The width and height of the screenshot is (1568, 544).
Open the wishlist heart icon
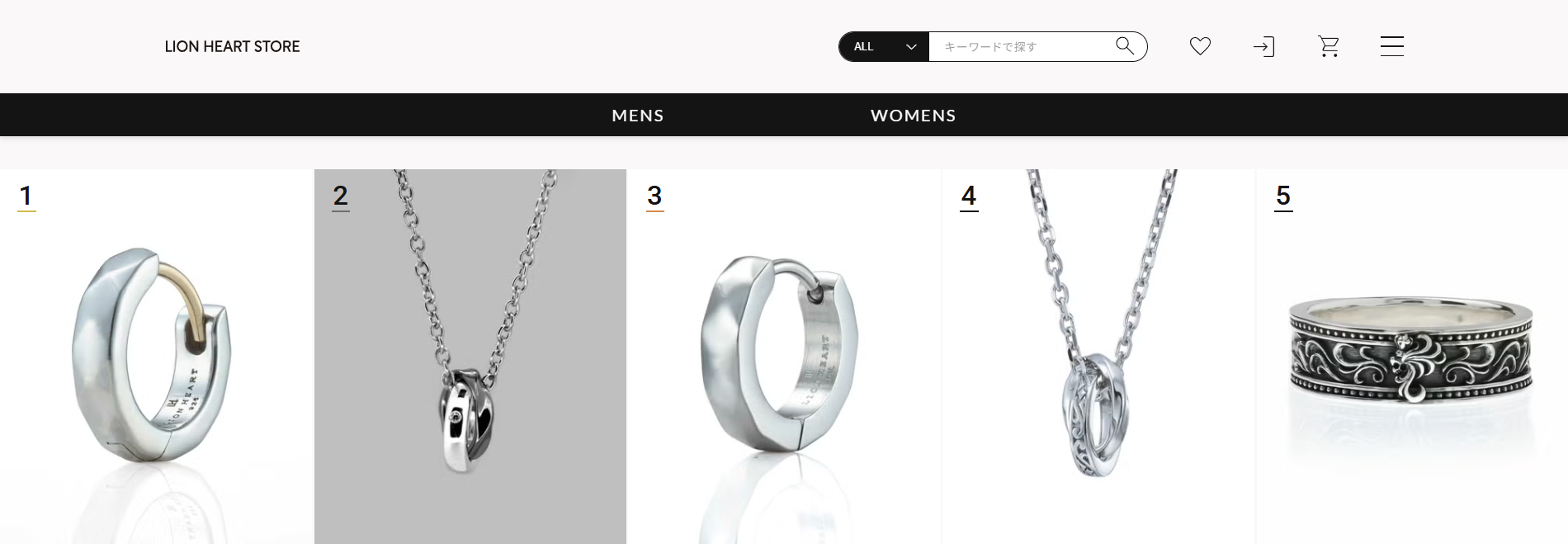(1200, 46)
